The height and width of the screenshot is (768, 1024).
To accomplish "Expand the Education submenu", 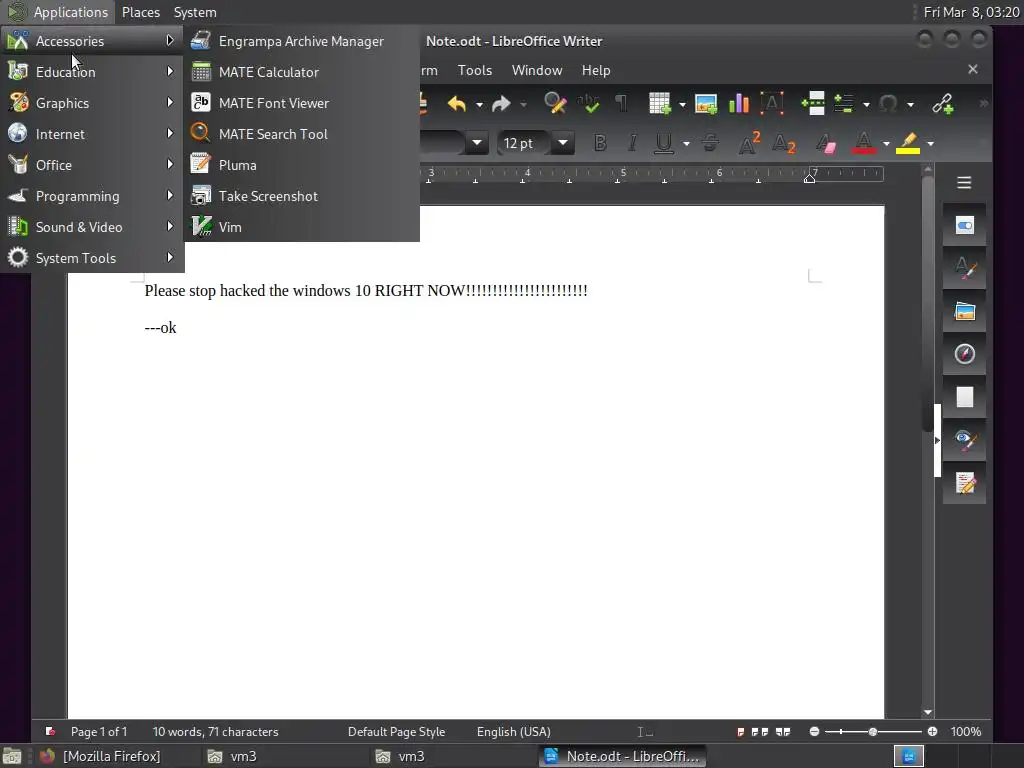I will tap(92, 72).
